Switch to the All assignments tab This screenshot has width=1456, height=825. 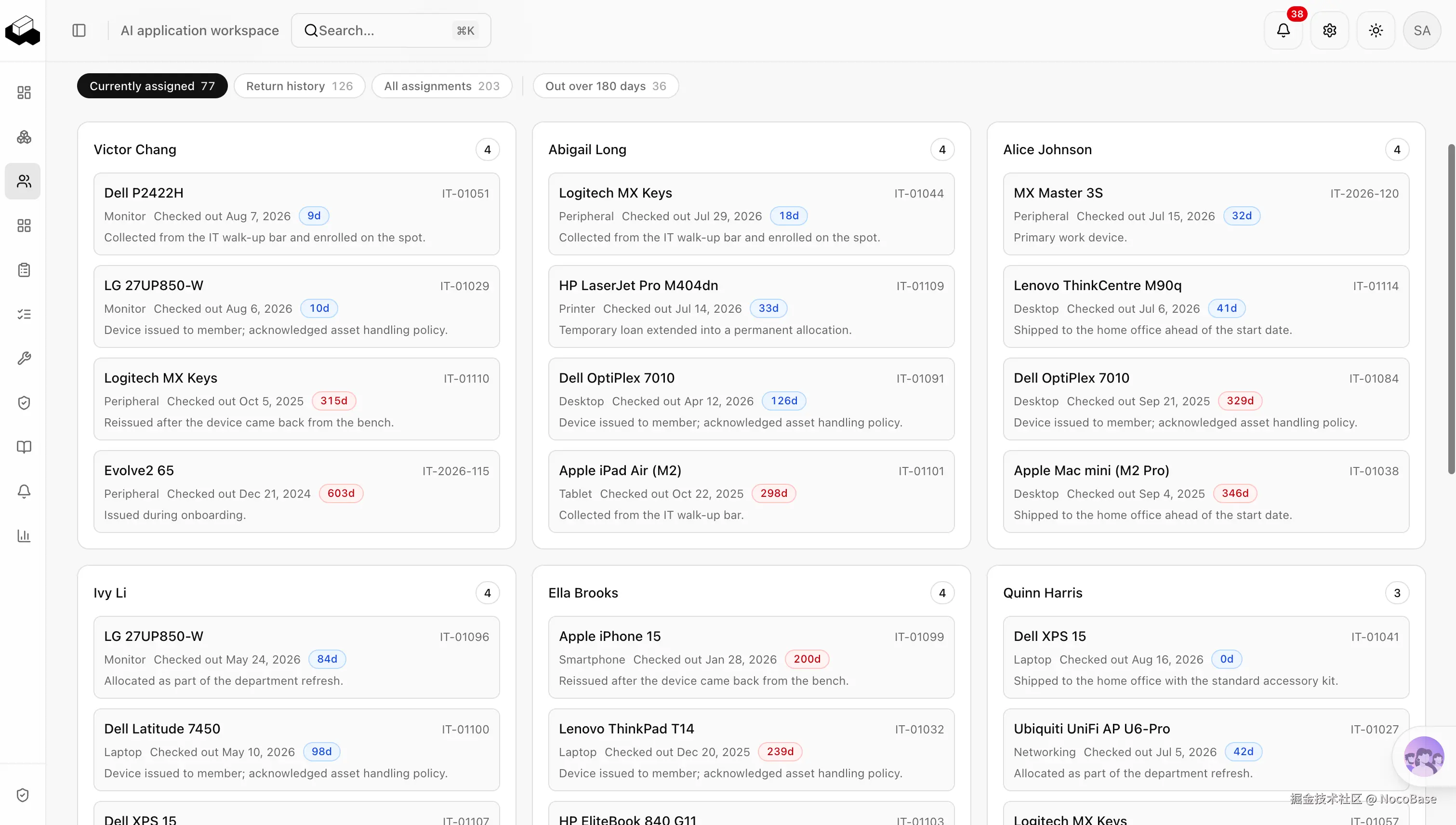(442, 86)
